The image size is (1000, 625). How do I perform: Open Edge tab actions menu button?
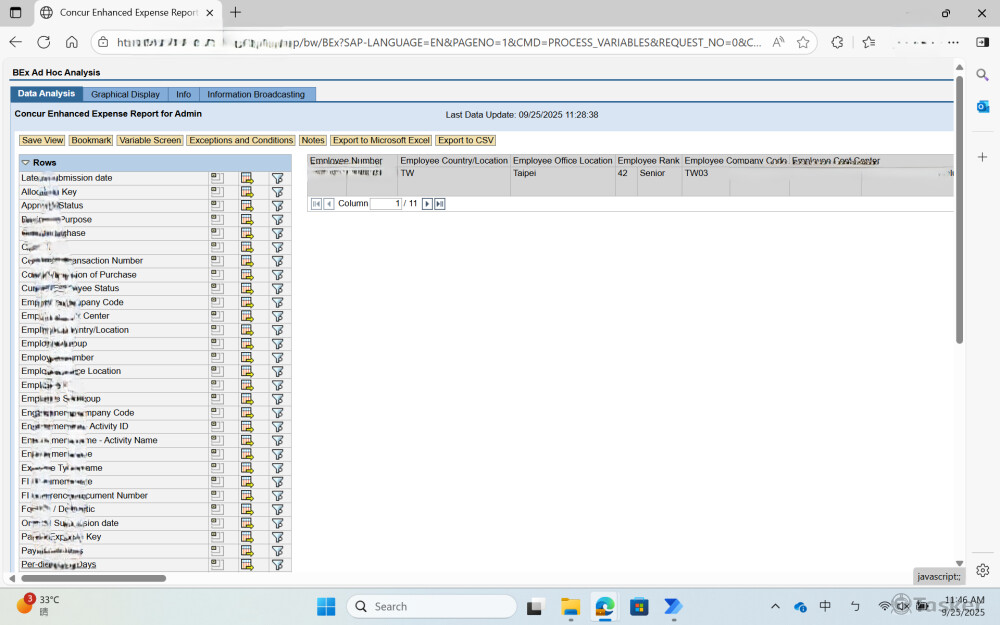point(15,13)
